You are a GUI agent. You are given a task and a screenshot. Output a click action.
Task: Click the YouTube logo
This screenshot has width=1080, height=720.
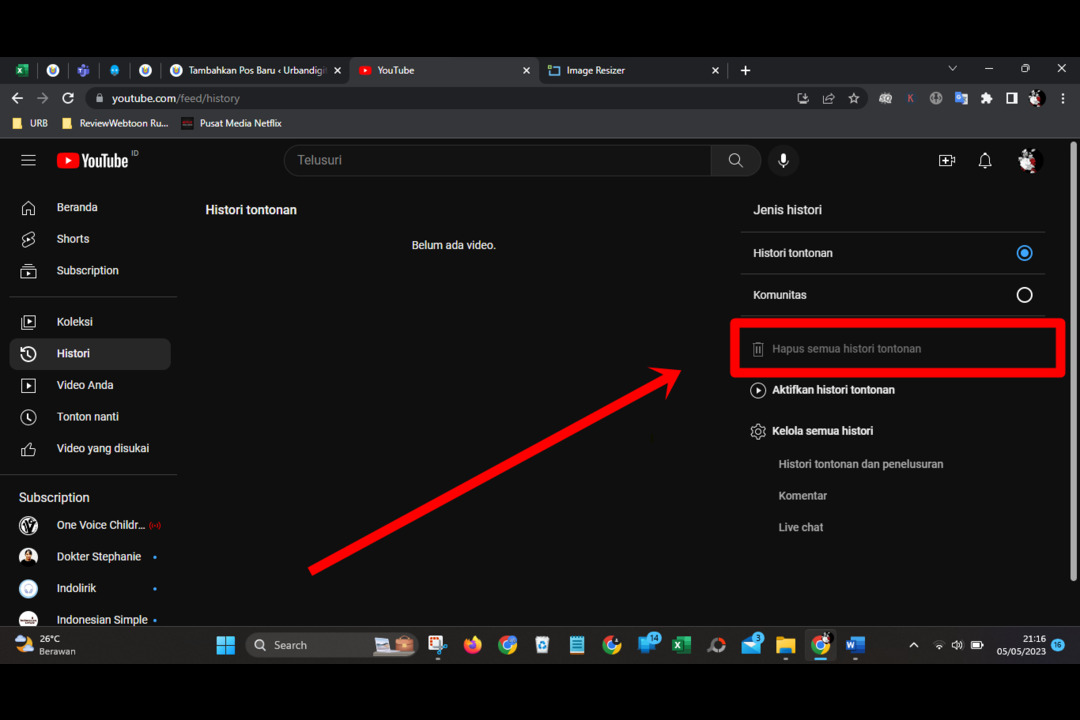click(x=92, y=161)
